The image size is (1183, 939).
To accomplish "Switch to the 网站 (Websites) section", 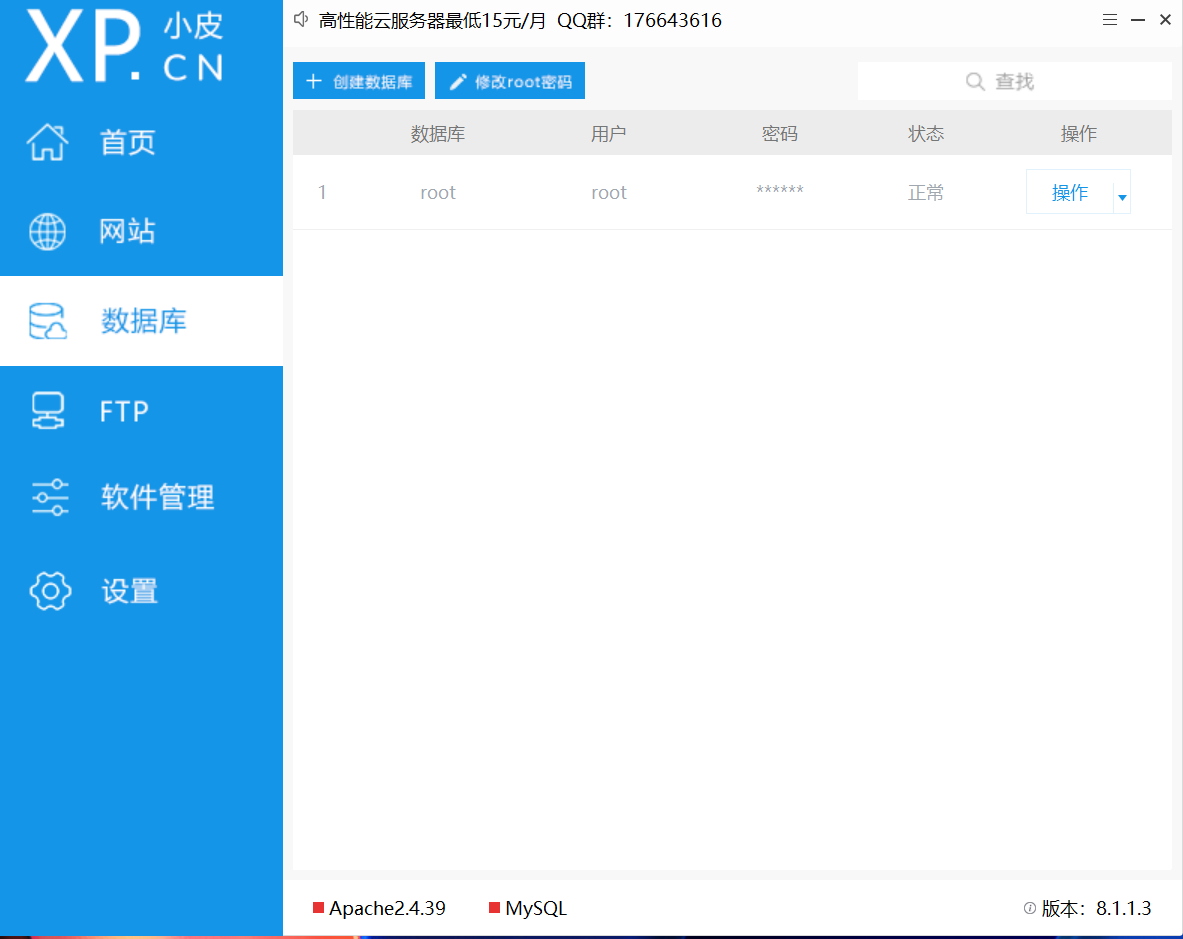I will tap(127, 231).
